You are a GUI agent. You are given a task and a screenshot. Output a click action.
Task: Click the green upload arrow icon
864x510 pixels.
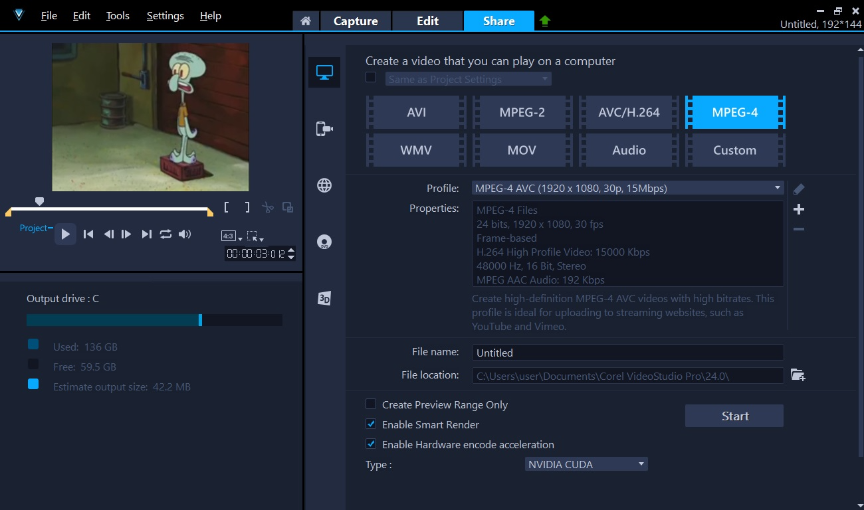[545, 21]
